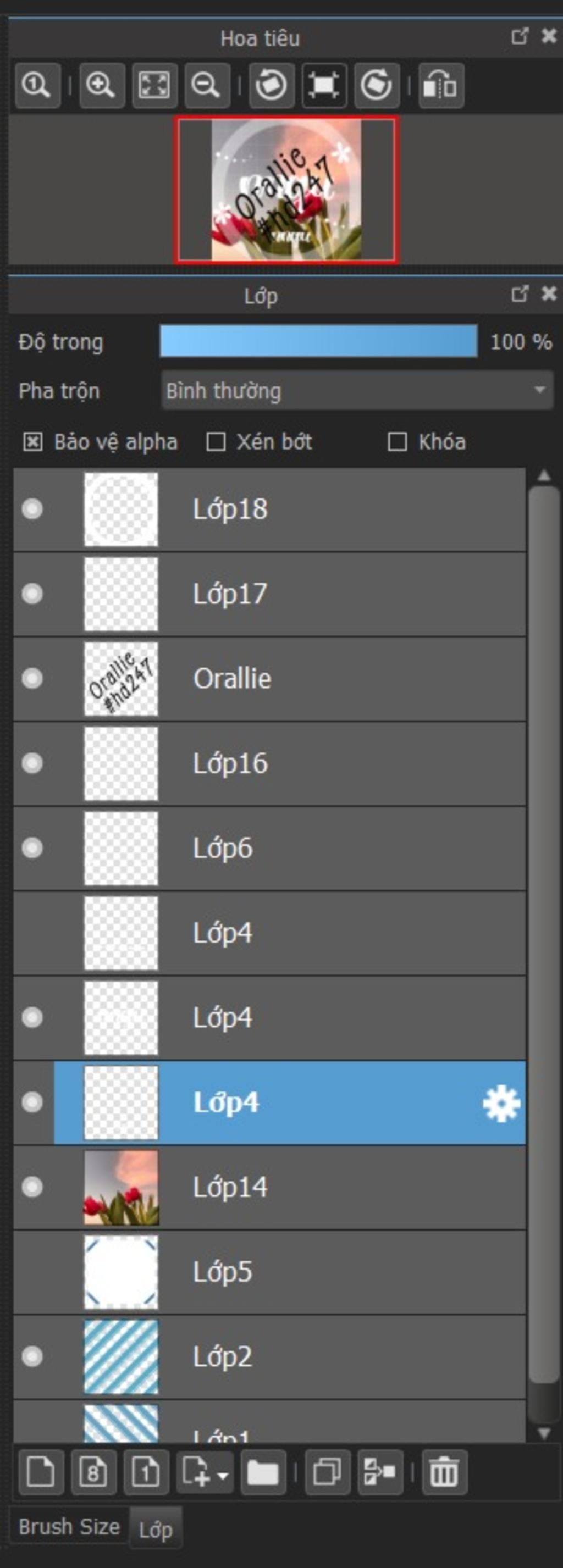Rotate canvas right in navigator
The image size is (563, 1568).
coord(376,85)
